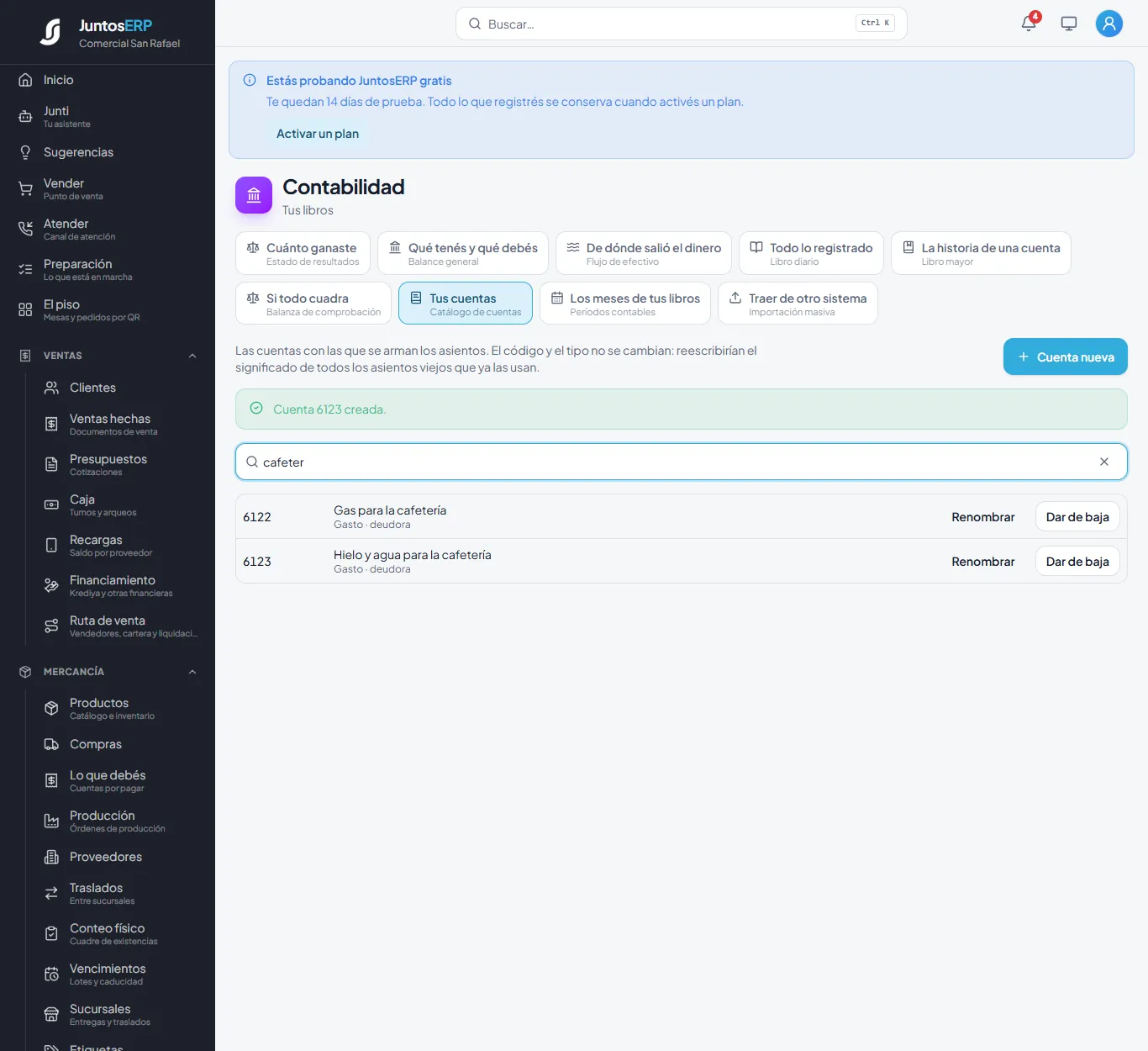Click the El piso grid icon

pyautogui.click(x=25, y=310)
